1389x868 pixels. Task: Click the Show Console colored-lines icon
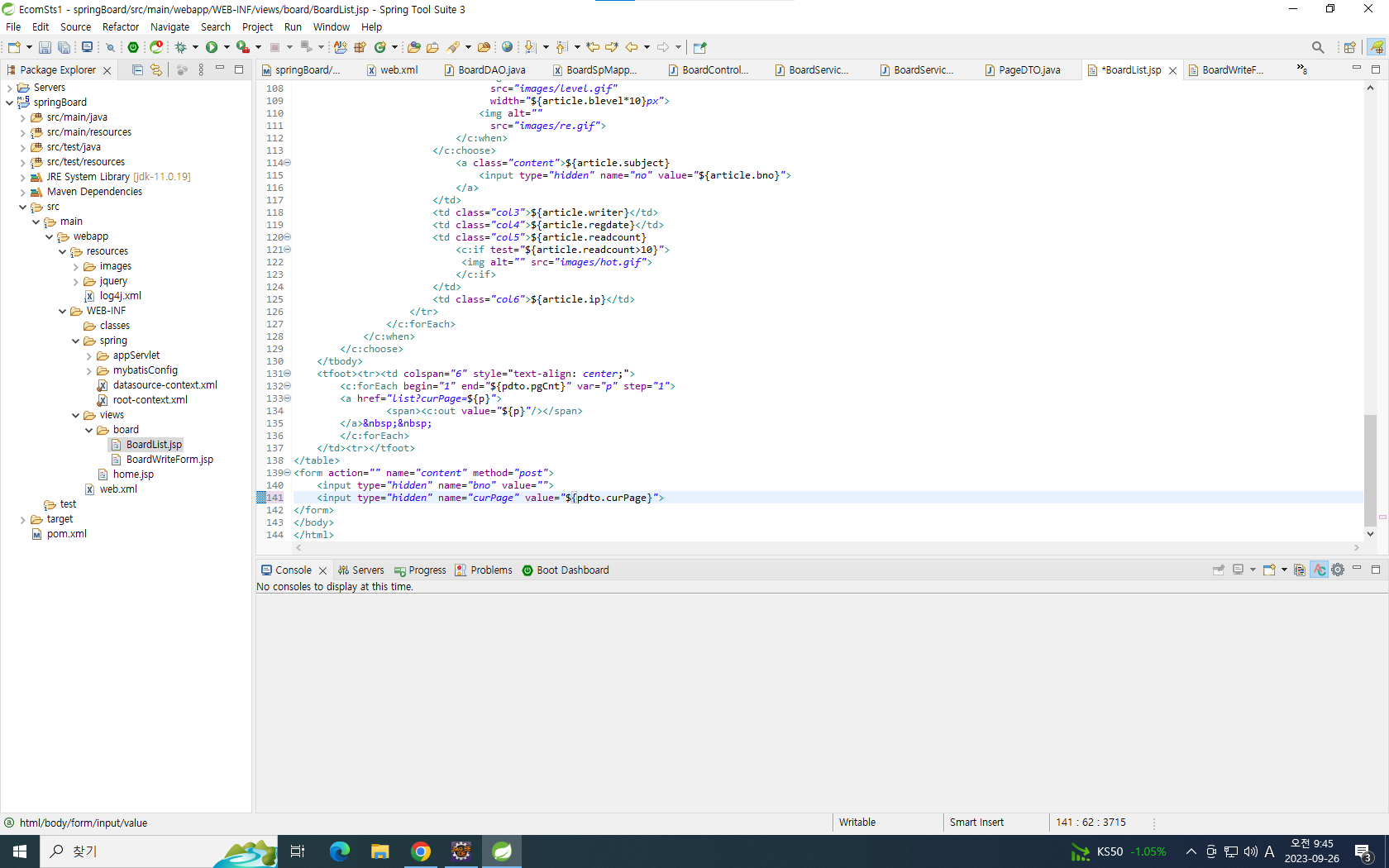pyautogui.click(x=1300, y=570)
